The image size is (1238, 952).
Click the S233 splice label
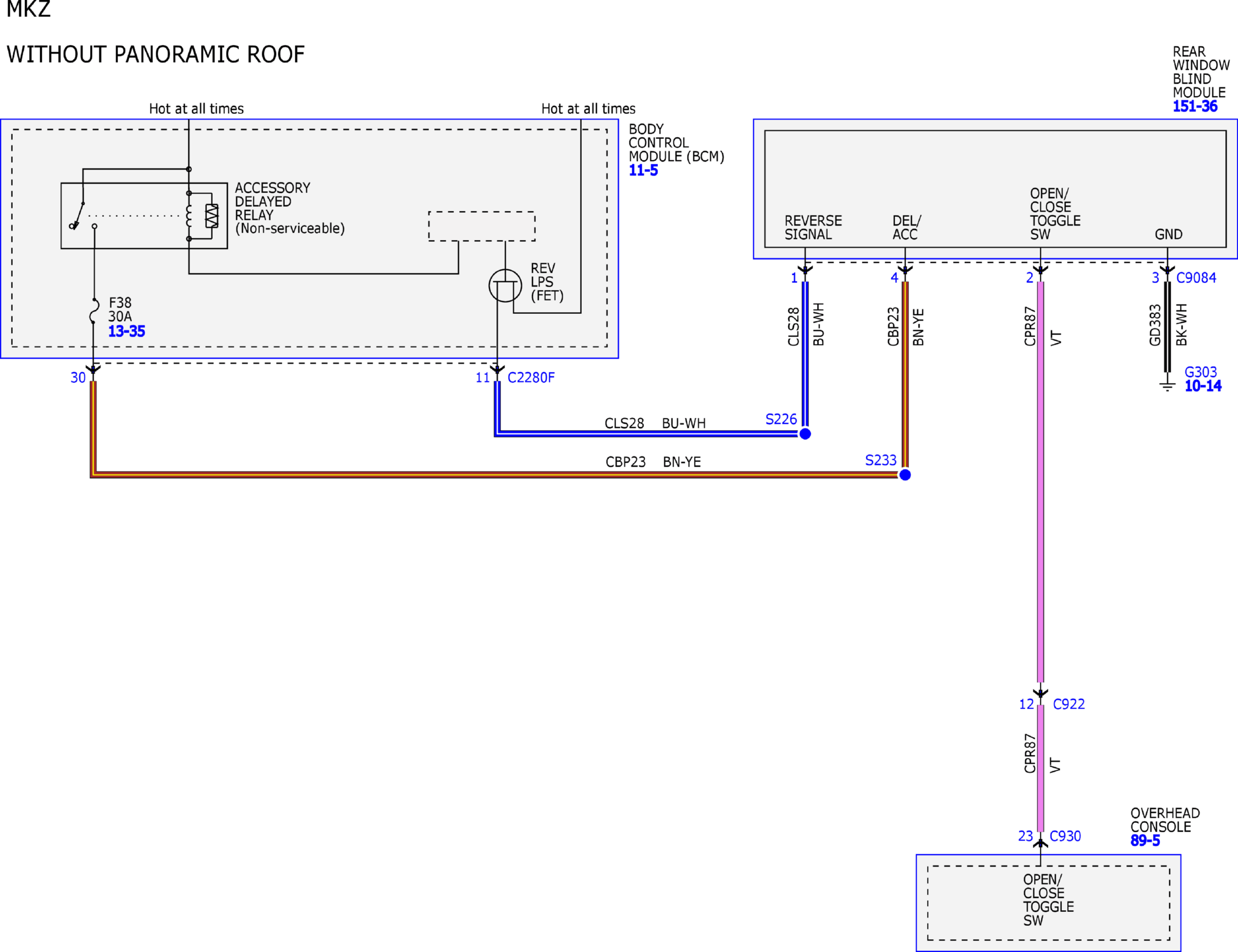(x=881, y=460)
